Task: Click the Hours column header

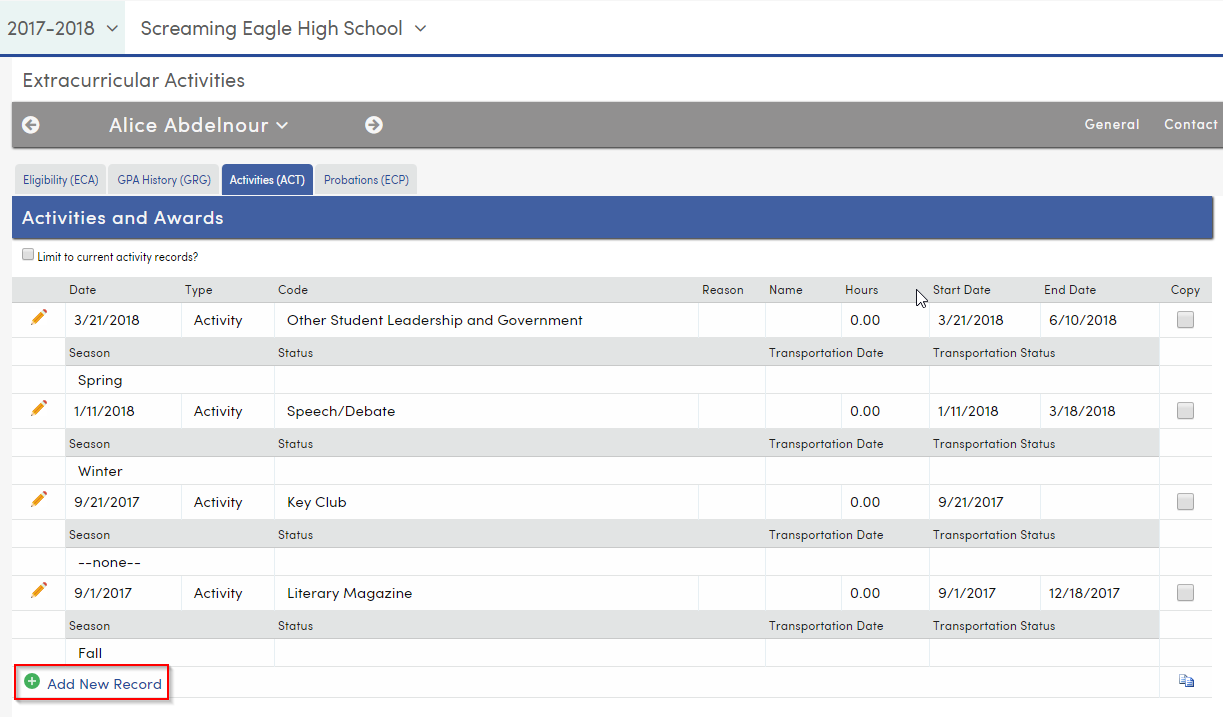Action: pos(861,290)
